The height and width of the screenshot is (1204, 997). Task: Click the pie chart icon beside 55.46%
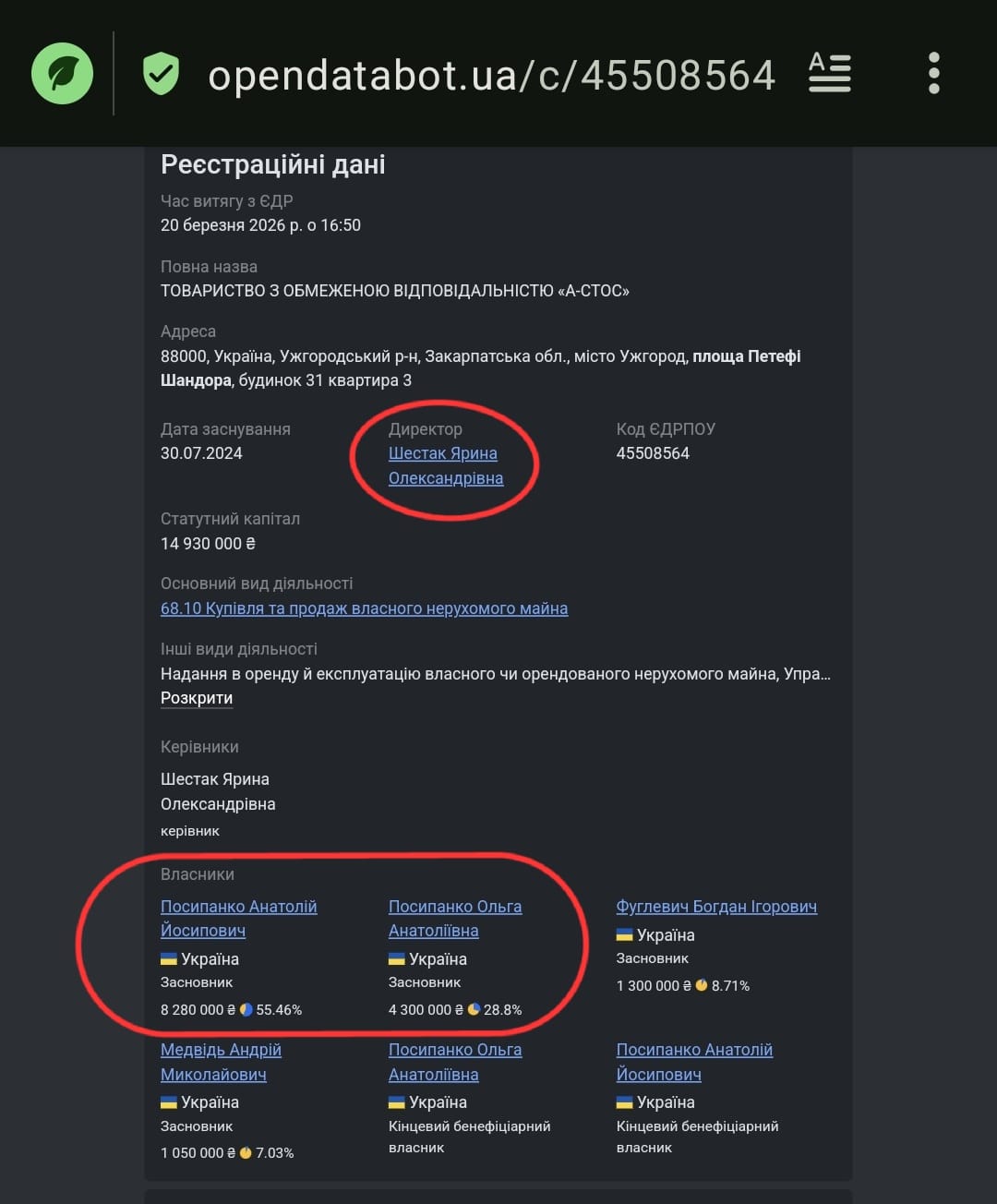[x=246, y=1009]
